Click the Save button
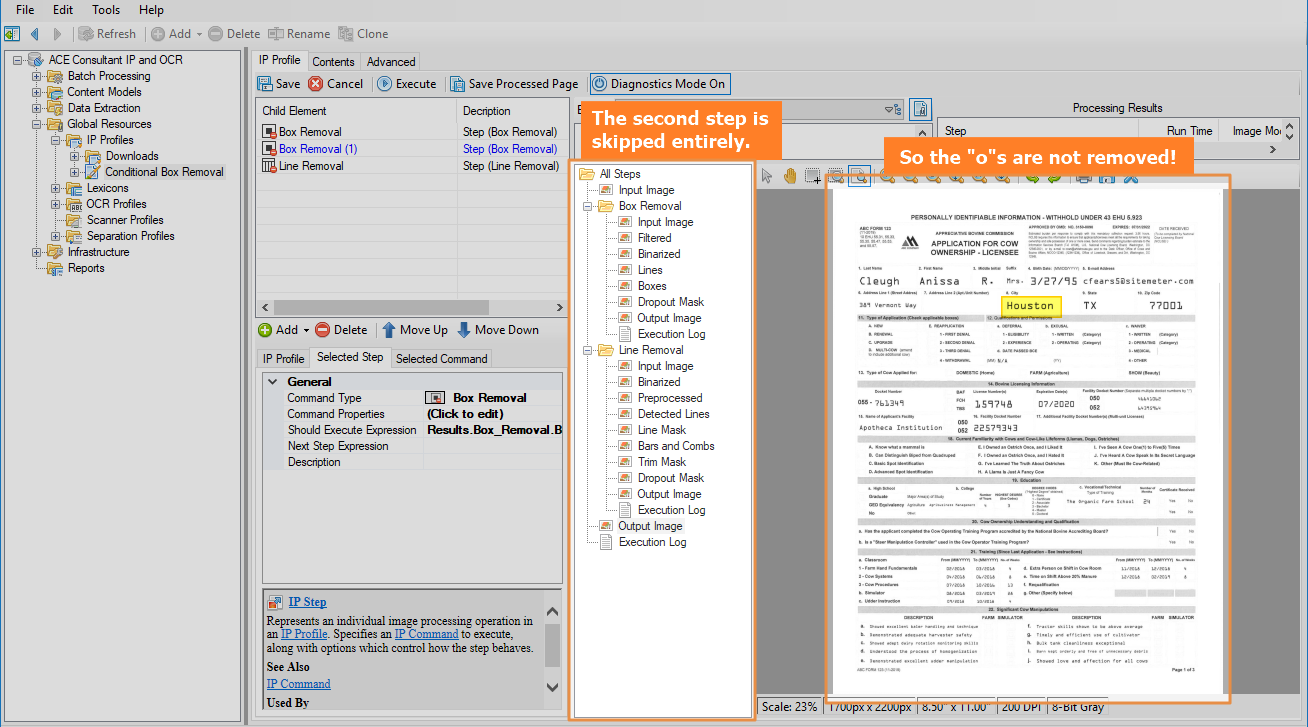1308x727 pixels. [x=279, y=84]
